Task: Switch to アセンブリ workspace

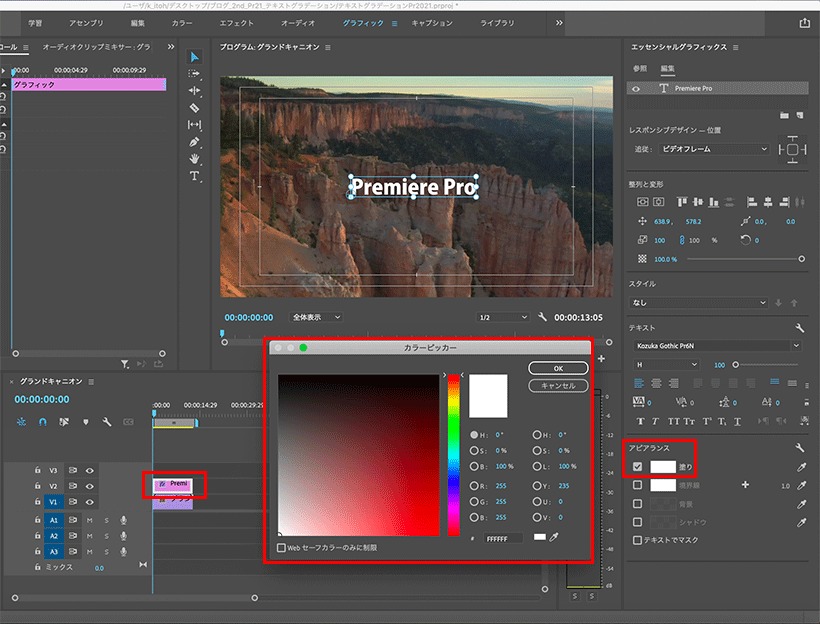Action: (86, 23)
